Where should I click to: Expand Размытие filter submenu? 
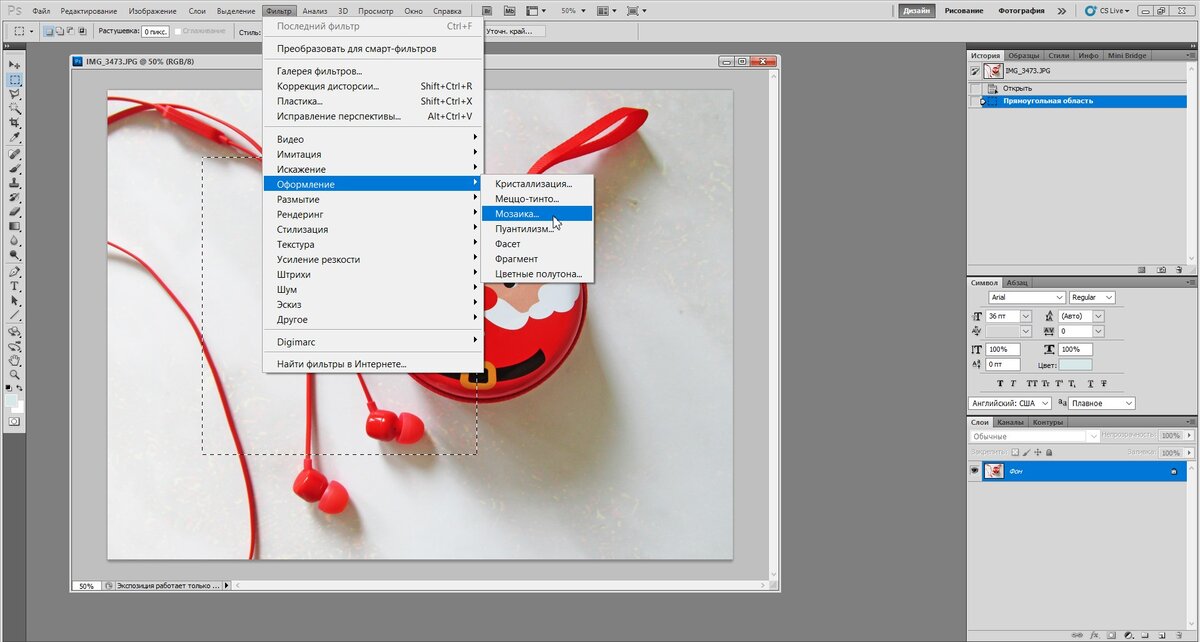click(x=372, y=199)
